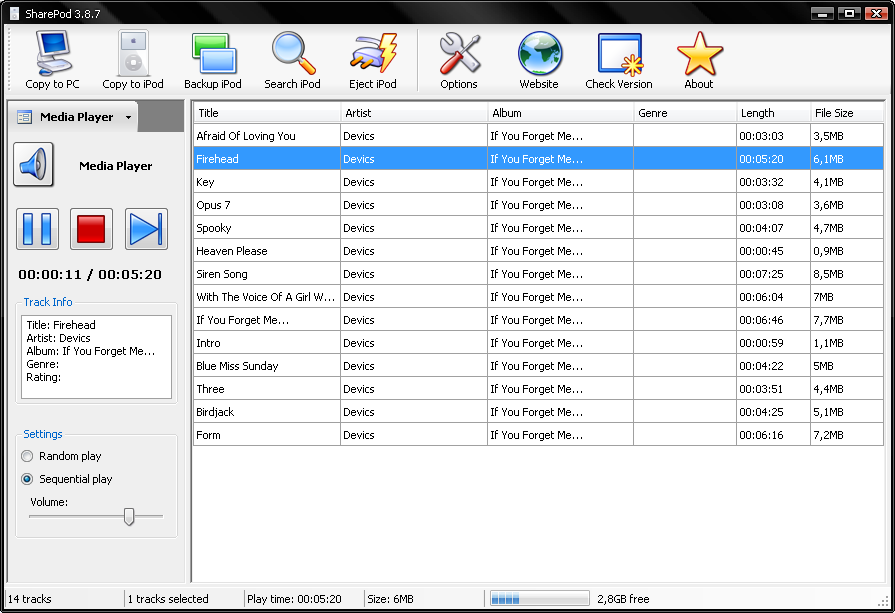This screenshot has width=895, height=613.
Task: Click the 8,5MB file size cell
Action: 847,274
